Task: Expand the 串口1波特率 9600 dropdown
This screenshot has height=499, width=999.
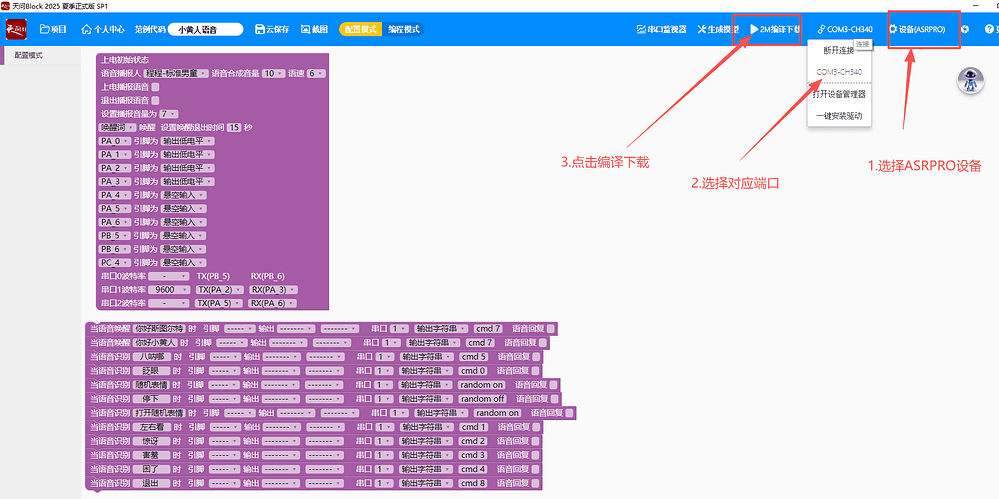Action: click(166, 289)
